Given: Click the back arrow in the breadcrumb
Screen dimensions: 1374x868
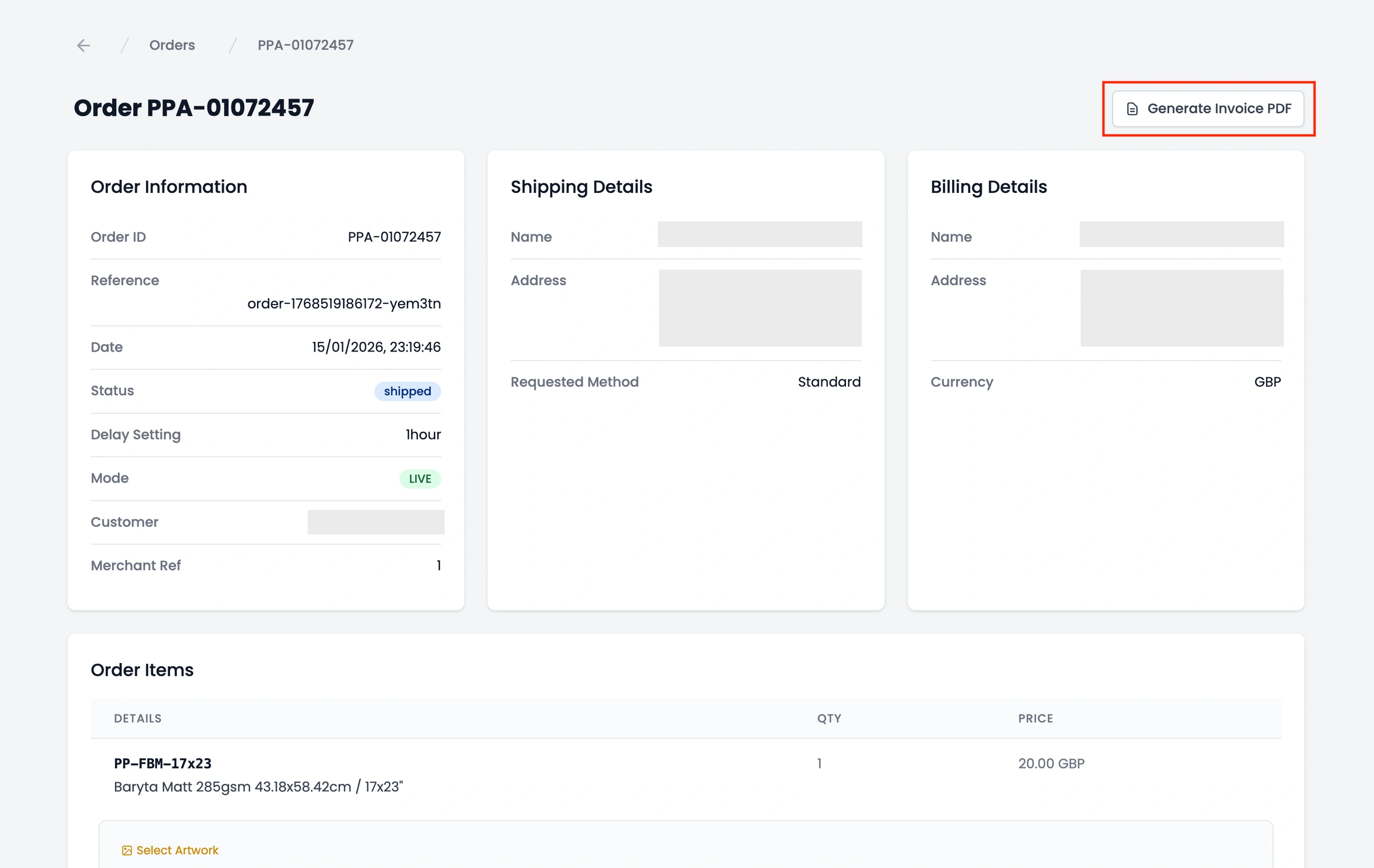Looking at the screenshot, I should point(84,45).
